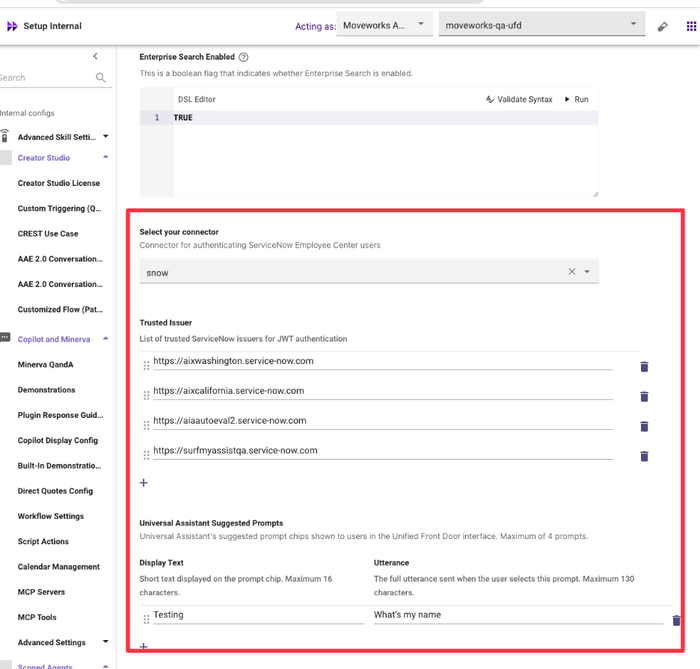Click the edit pencil icon in header
The width and height of the screenshot is (700, 669).
[662, 27]
